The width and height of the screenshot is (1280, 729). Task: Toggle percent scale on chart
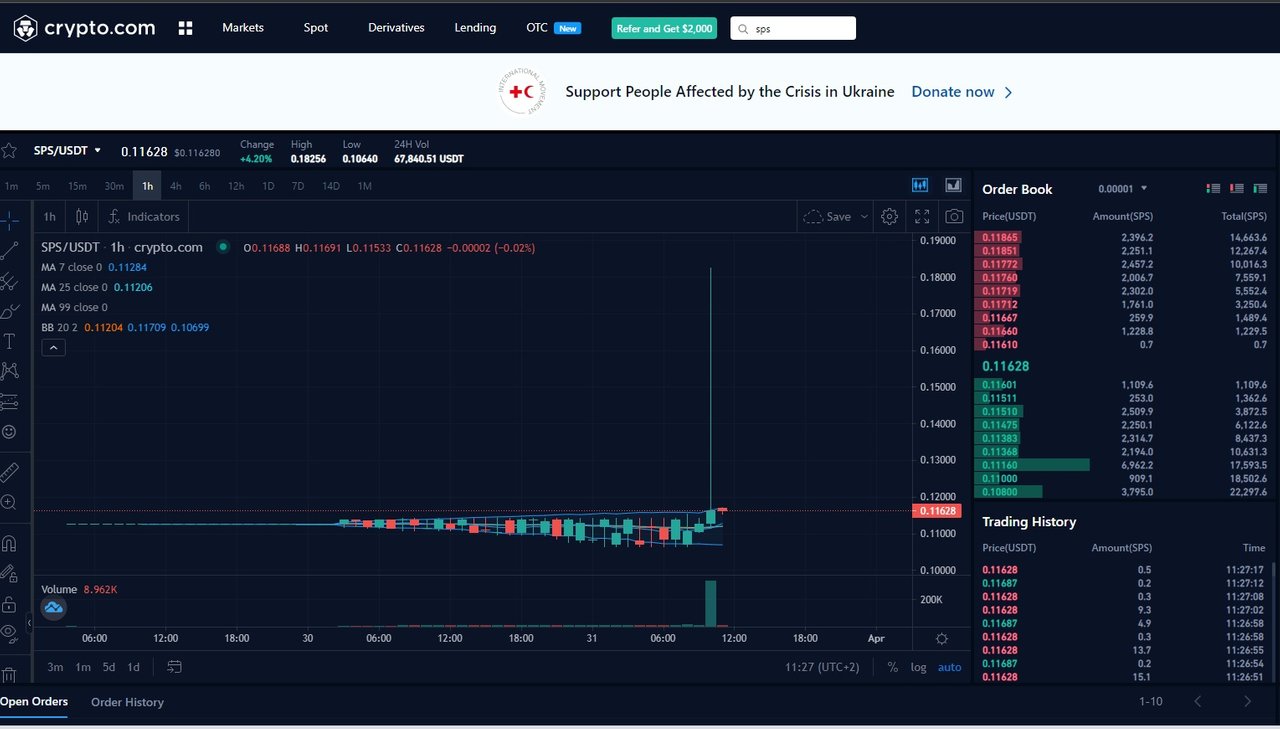892,667
